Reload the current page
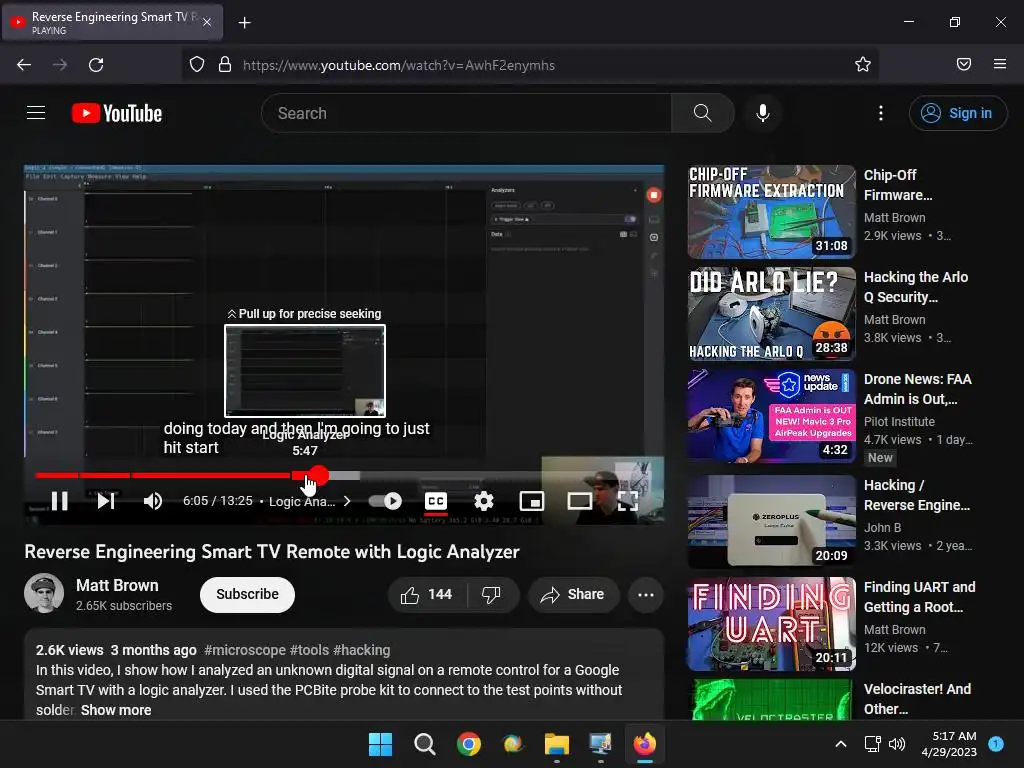Screen dimensions: 1024x768 [x=96, y=65]
